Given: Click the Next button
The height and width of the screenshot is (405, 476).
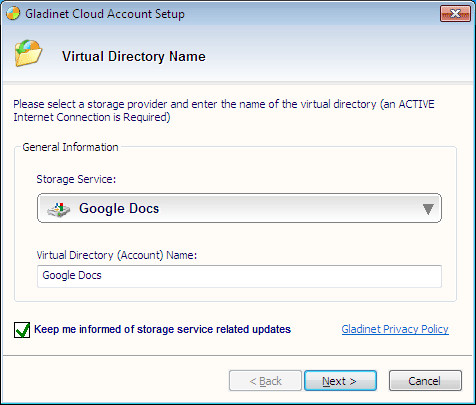Looking at the screenshot, I should click(x=340, y=381).
